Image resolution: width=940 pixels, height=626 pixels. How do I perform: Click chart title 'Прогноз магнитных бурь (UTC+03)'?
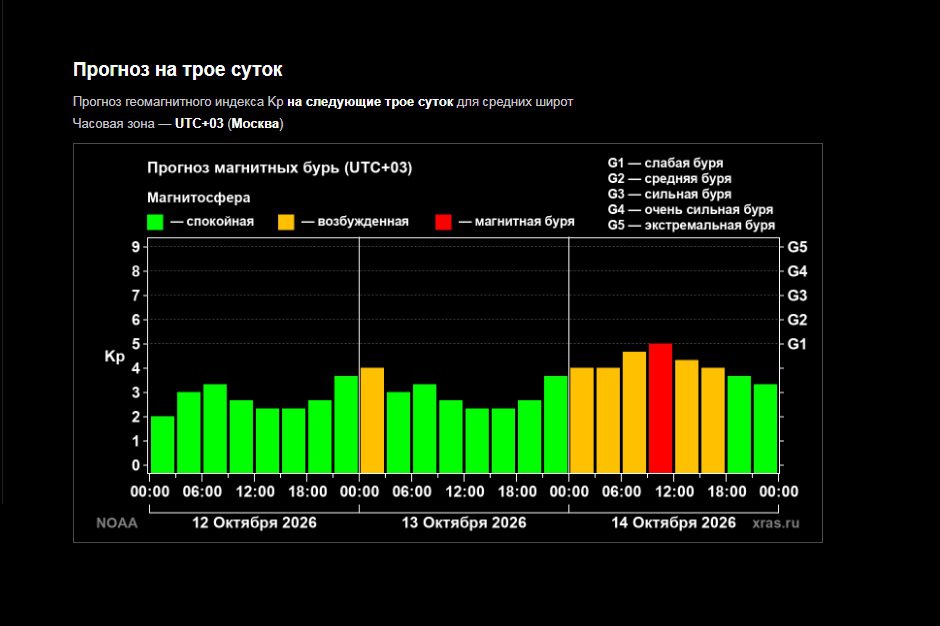279,167
